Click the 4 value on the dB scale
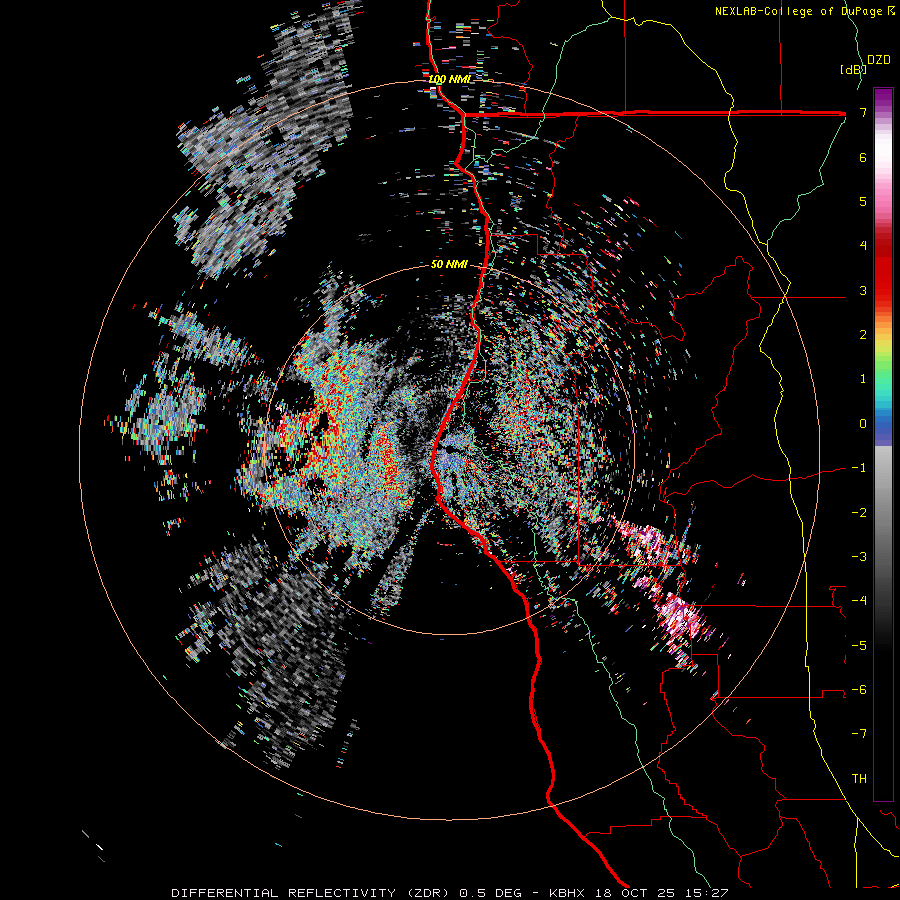 pos(863,246)
